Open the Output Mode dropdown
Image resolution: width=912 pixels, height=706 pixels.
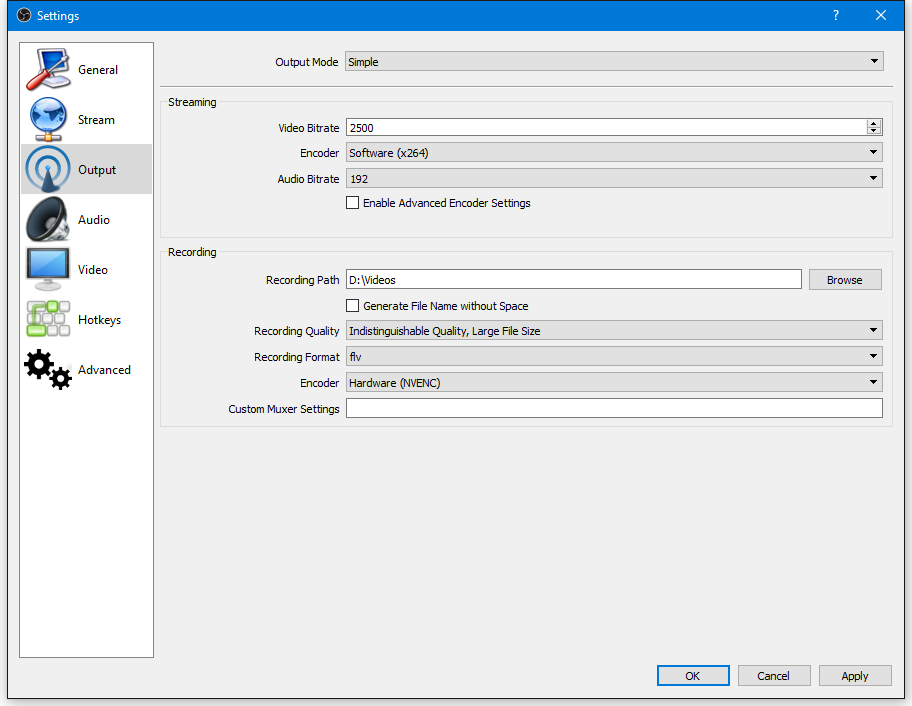coord(614,62)
